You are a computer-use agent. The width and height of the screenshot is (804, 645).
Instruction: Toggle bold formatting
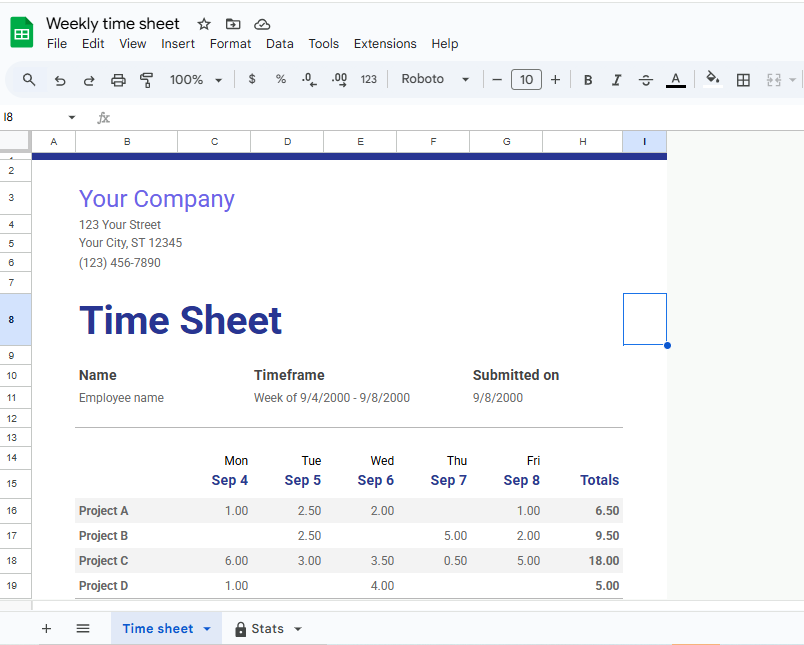[588, 80]
